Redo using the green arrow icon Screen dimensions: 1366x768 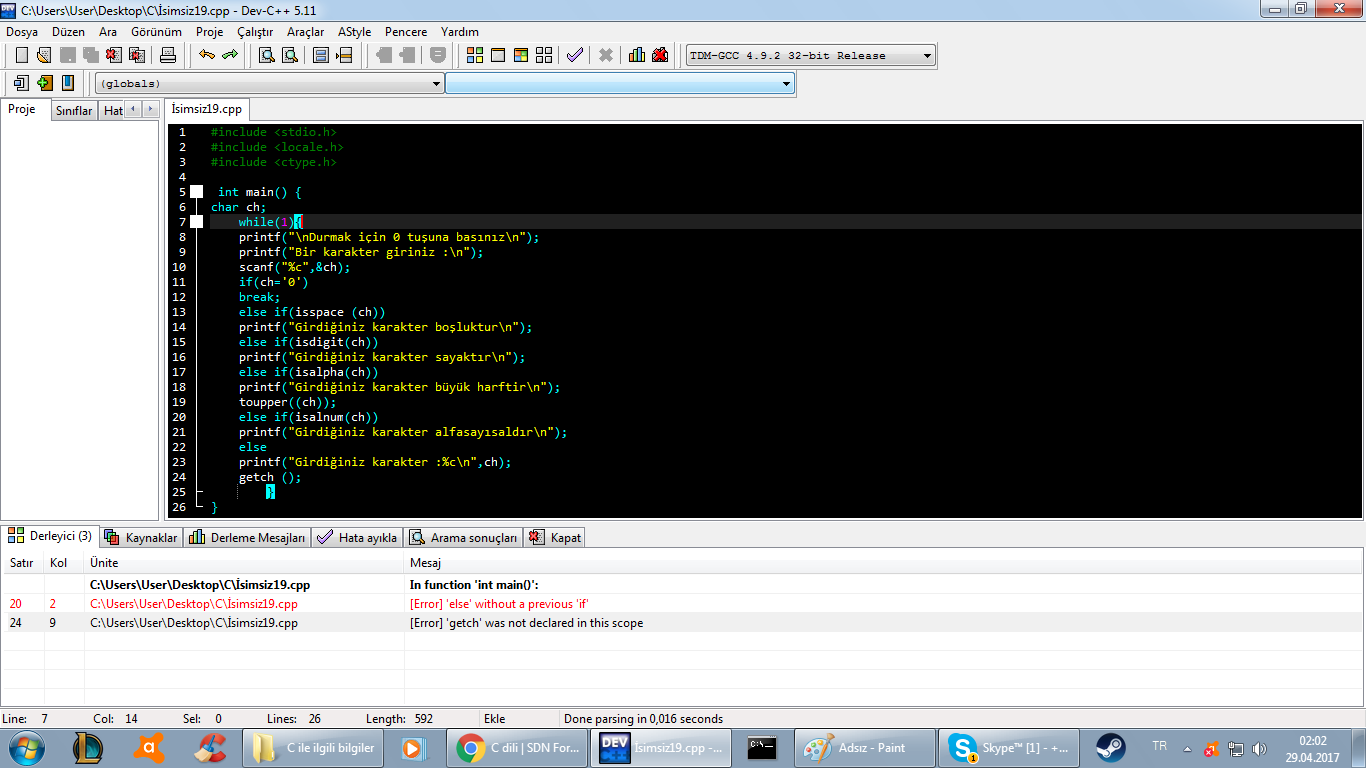tap(230, 55)
